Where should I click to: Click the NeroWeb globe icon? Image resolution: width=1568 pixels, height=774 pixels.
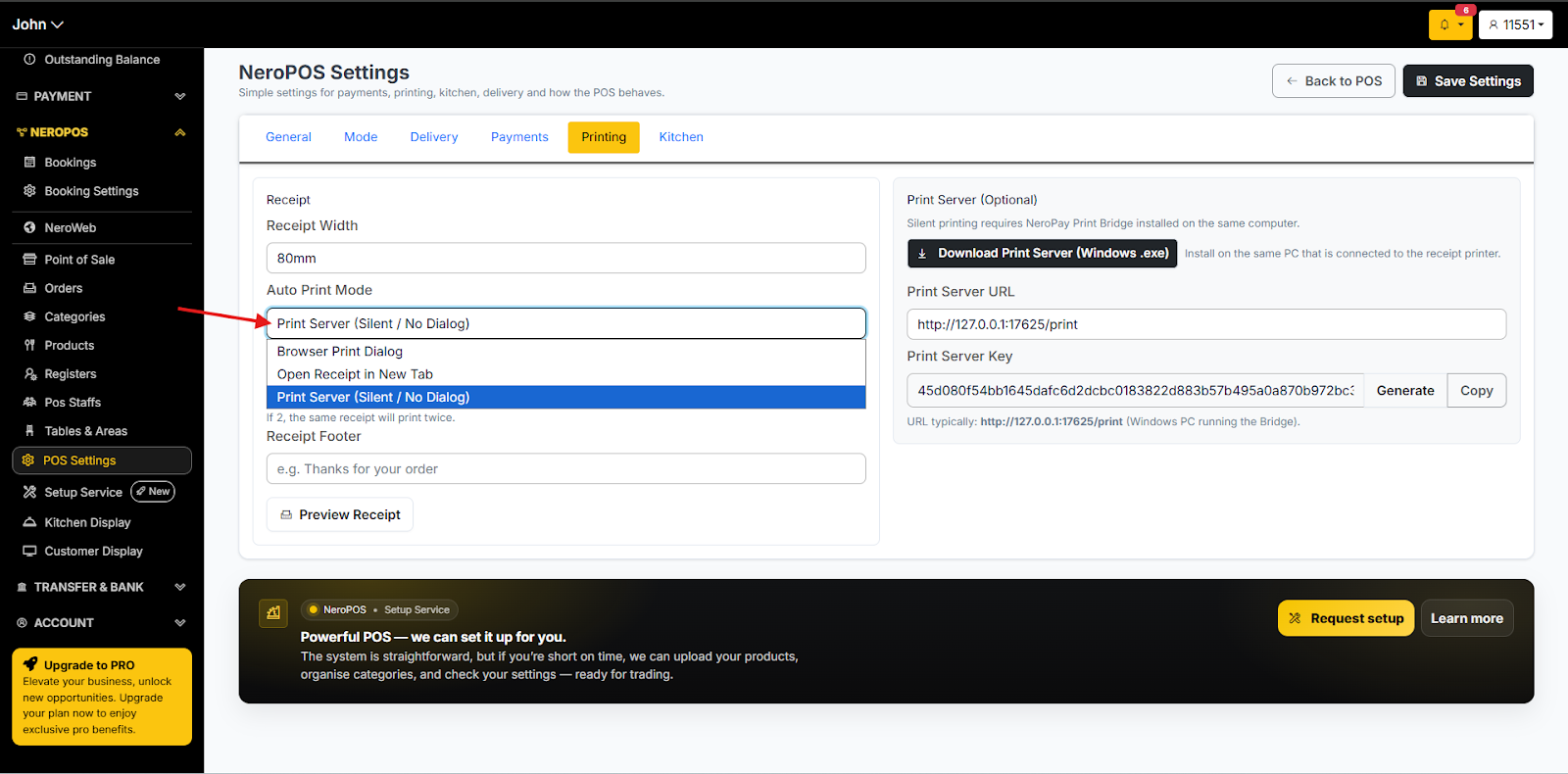click(29, 227)
